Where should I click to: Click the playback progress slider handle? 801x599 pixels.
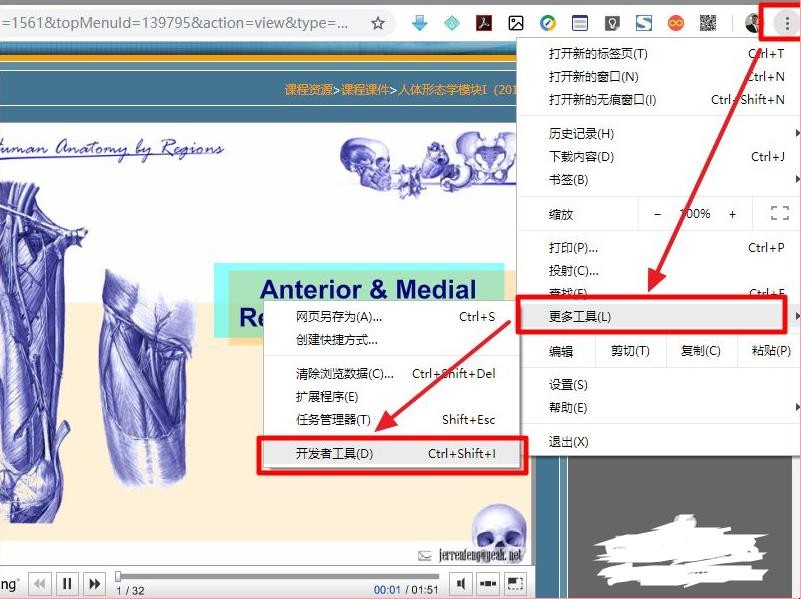point(118,577)
